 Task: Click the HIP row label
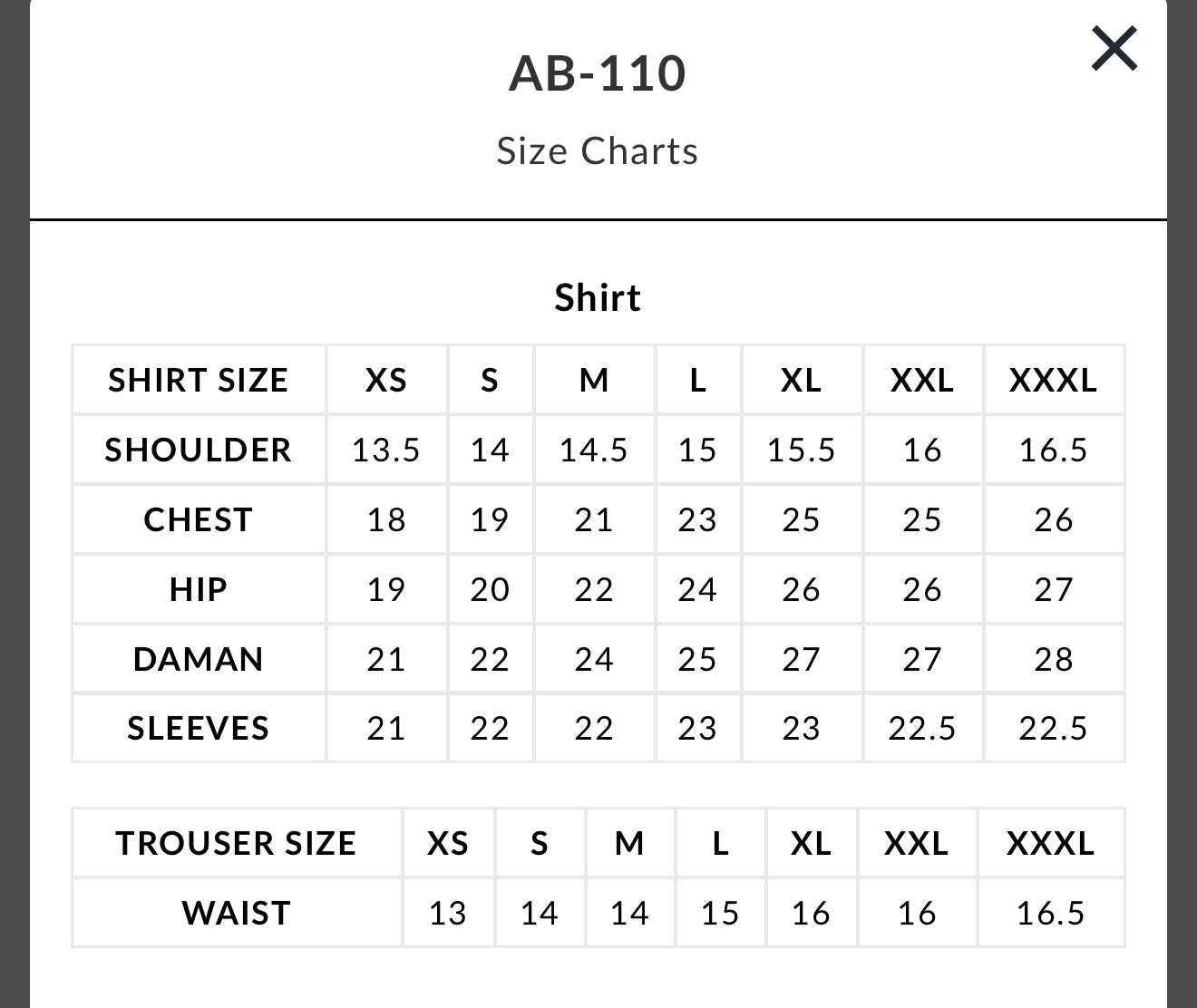199,589
